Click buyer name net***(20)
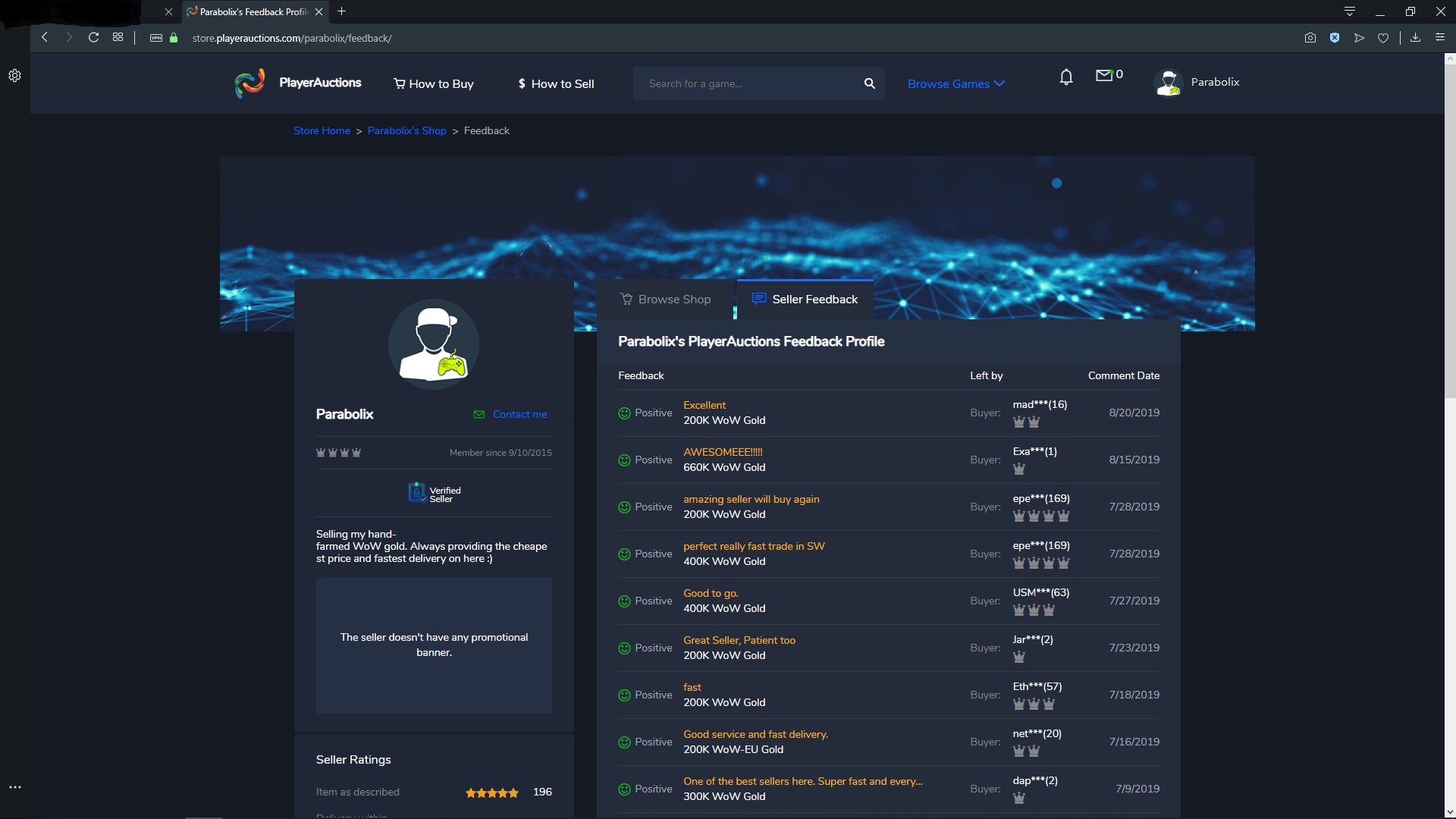 pos(1037,733)
